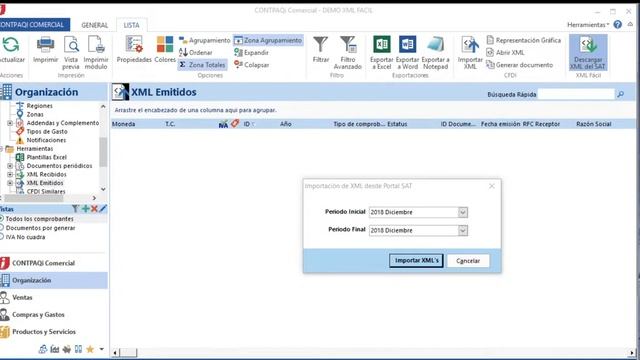Click the Vistas filter funnel icon

click(x=75, y=209)
